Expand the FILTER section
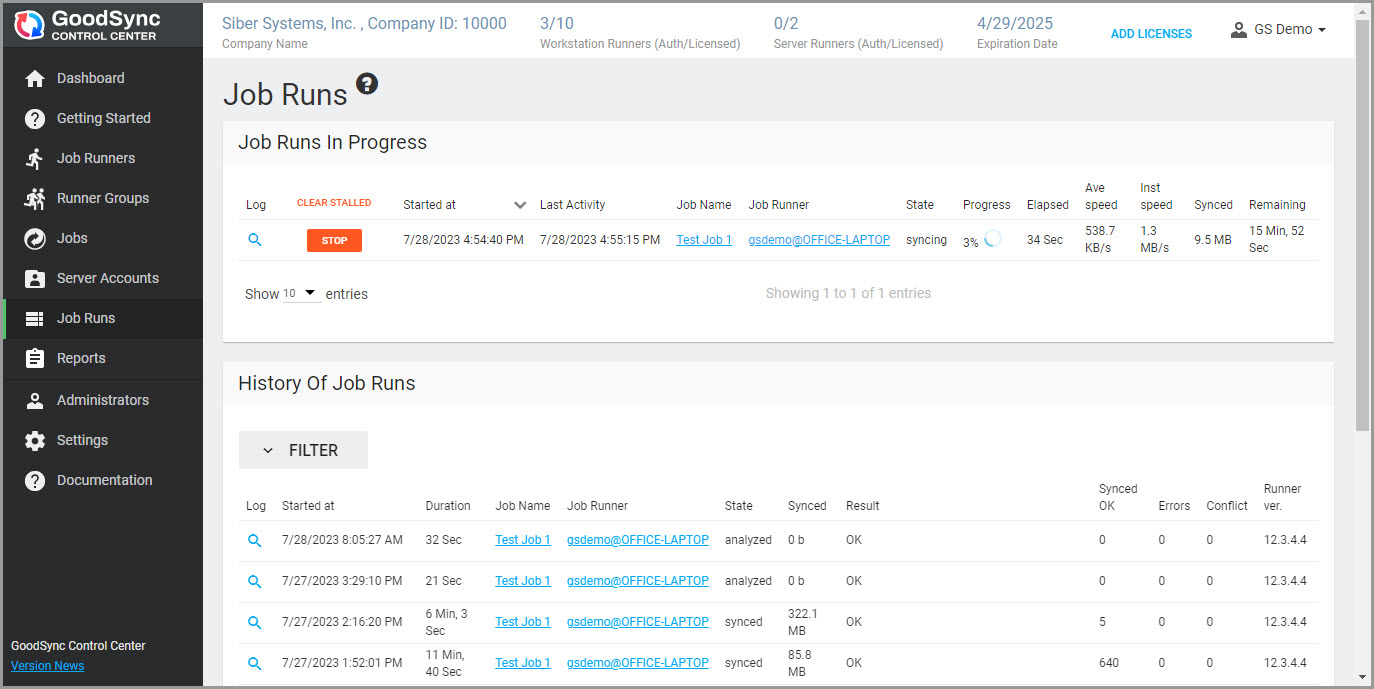The height and width of the screenshot is (689, 1374). (303, 450)
